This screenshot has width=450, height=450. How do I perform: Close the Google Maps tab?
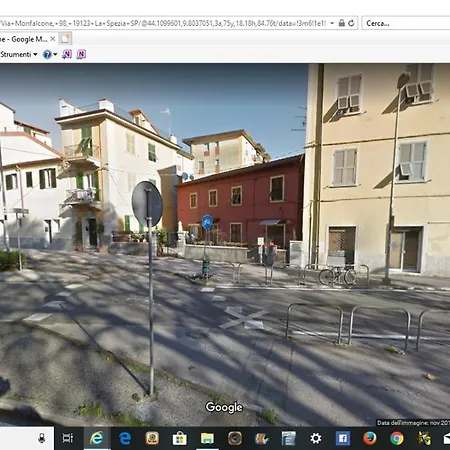coord(53,39)
